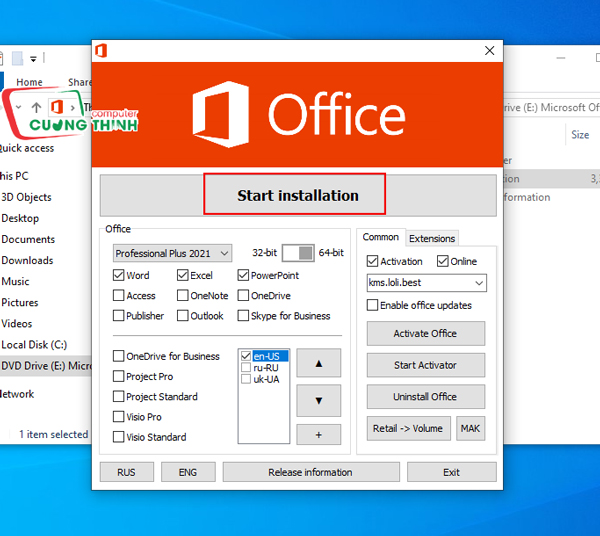
Task: Check Enable office updates
Action: (372, 305)
